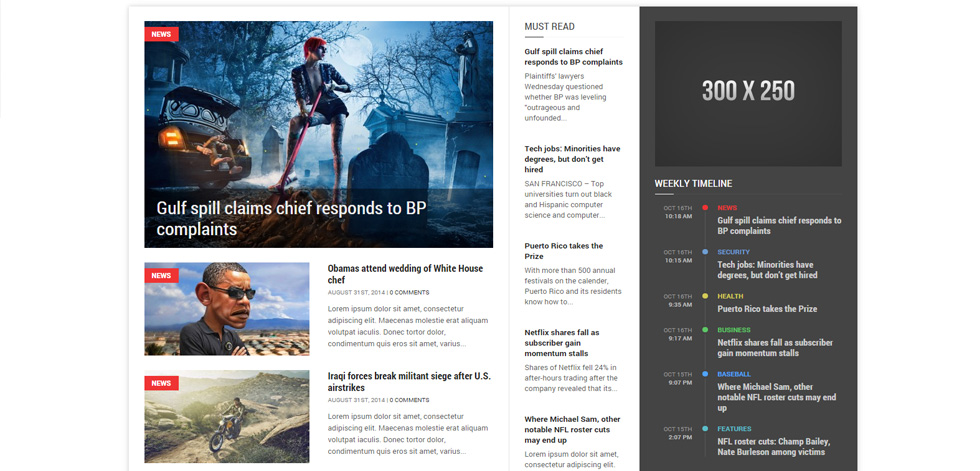Viewport: 980px width, 471px height.
Task: Open the graveyard hero image
Action: click(x=319, y=134)
